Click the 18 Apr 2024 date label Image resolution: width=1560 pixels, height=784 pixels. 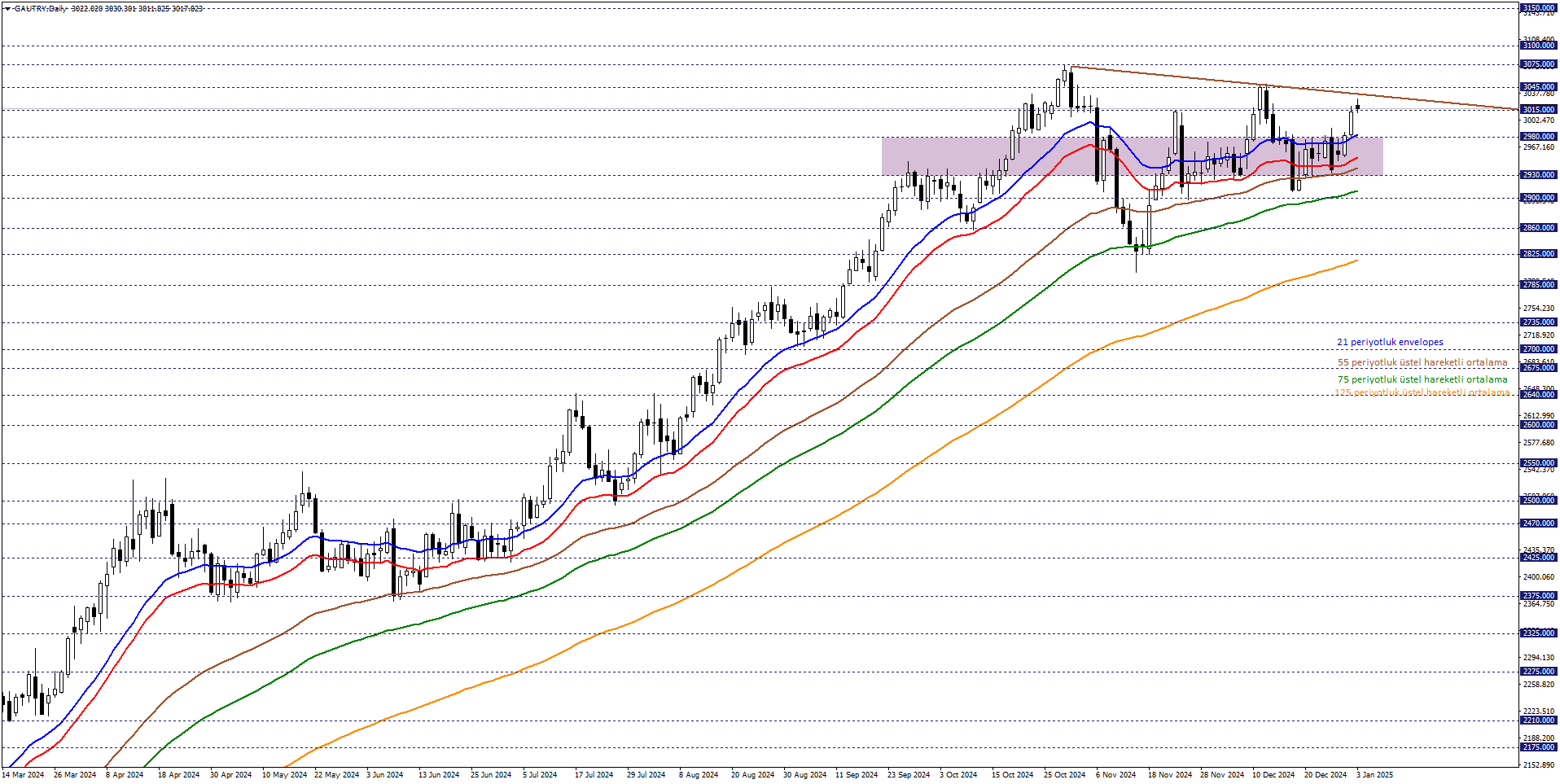click(178, 775)
